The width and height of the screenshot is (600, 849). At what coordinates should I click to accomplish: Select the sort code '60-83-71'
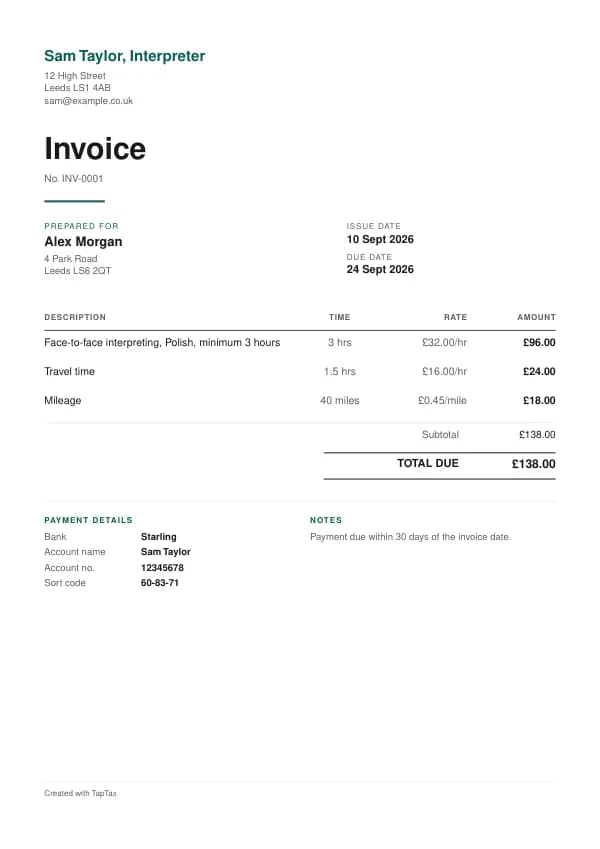coord(160,583)
